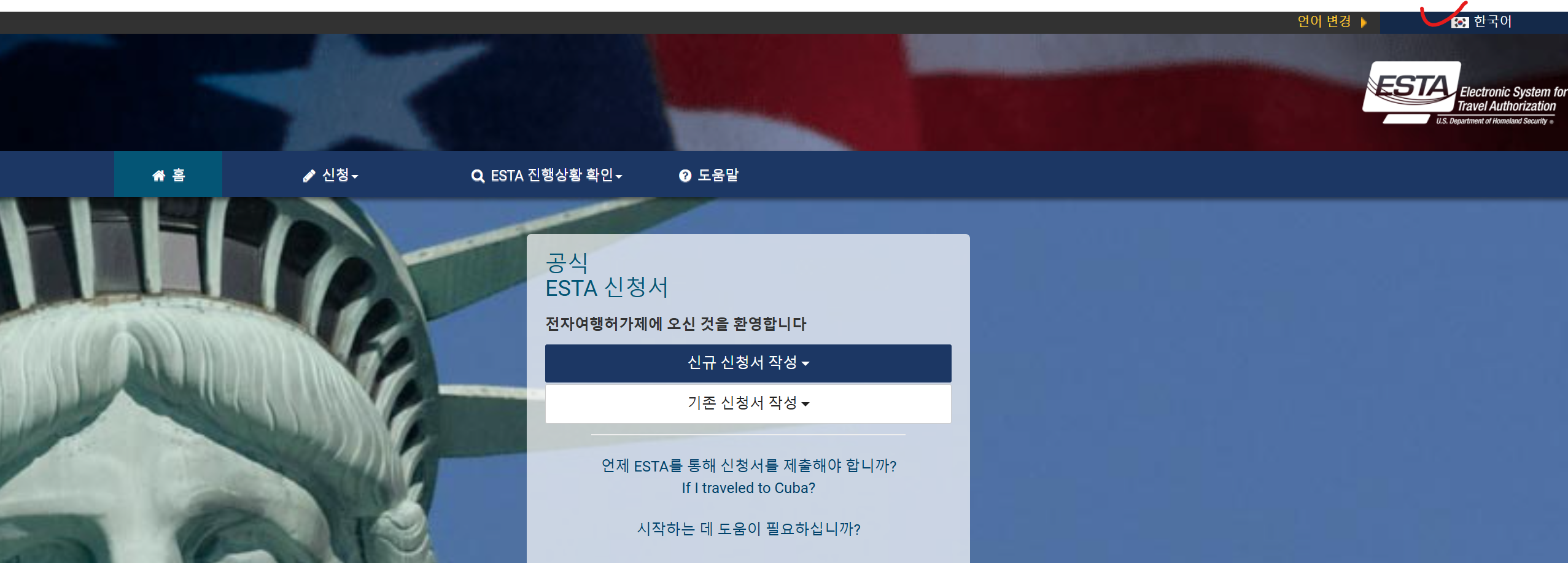
Task: Click the 언어 변경 label
Action: 1324,21
